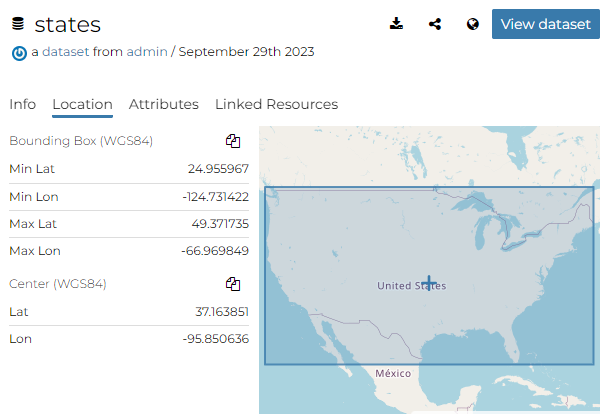The image size is (607, 414).
Task: Switch to the Attributes tab
Action: pos(163,104)
